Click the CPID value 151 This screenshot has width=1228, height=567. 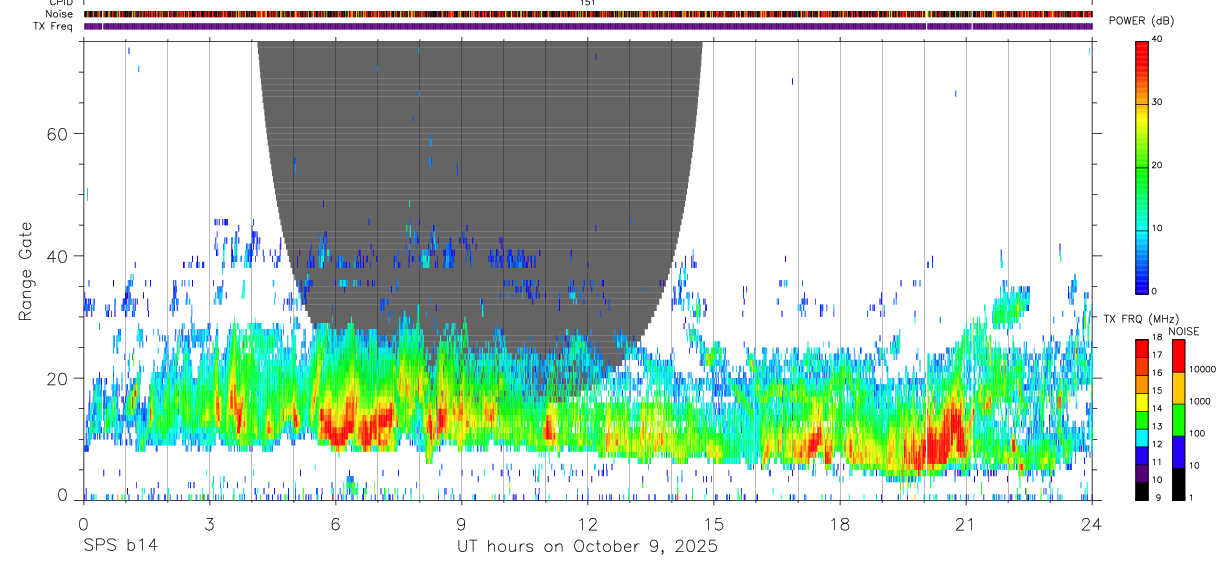coord(587,3)
